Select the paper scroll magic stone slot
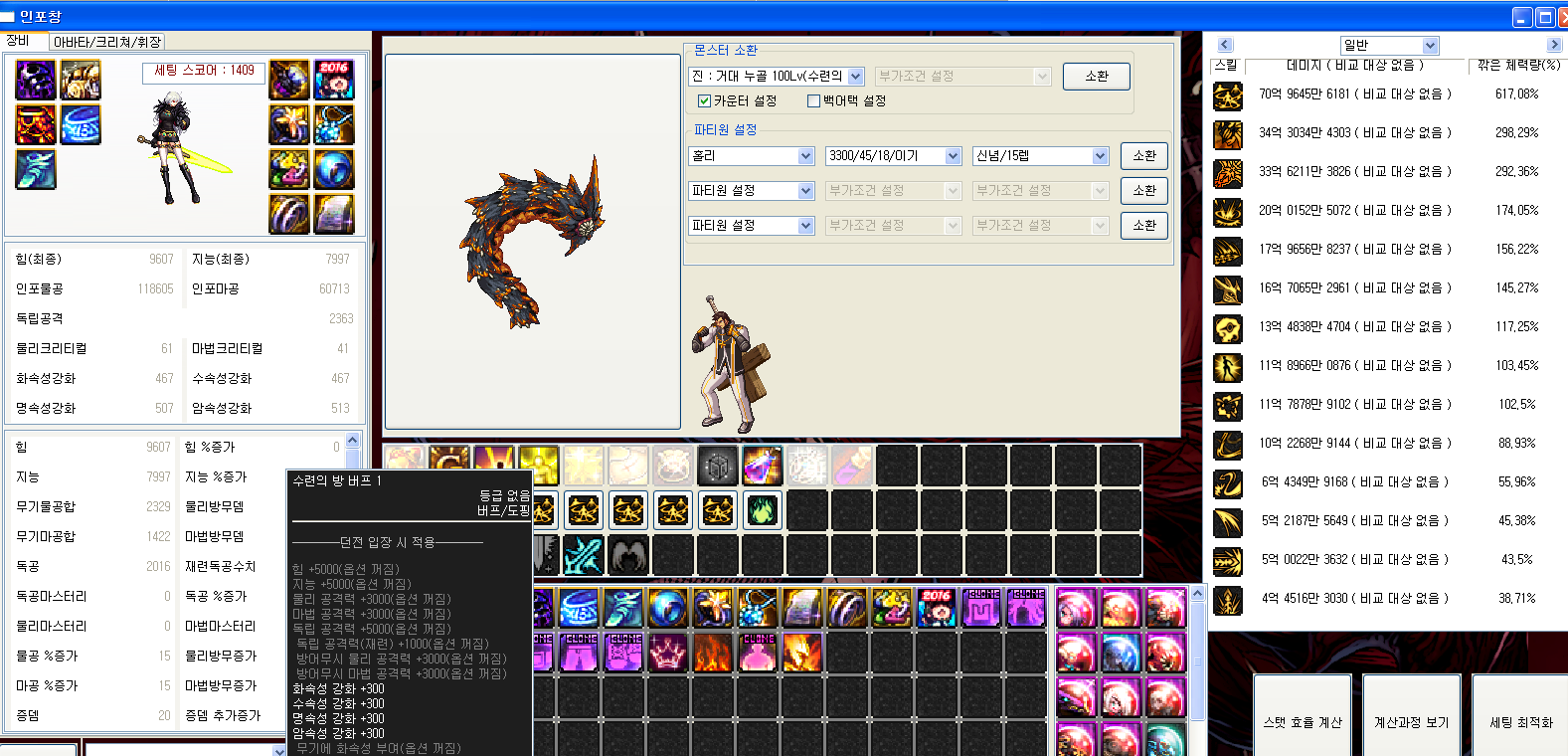This screenshot has width=1568, height=756. [x=334, y=214]
